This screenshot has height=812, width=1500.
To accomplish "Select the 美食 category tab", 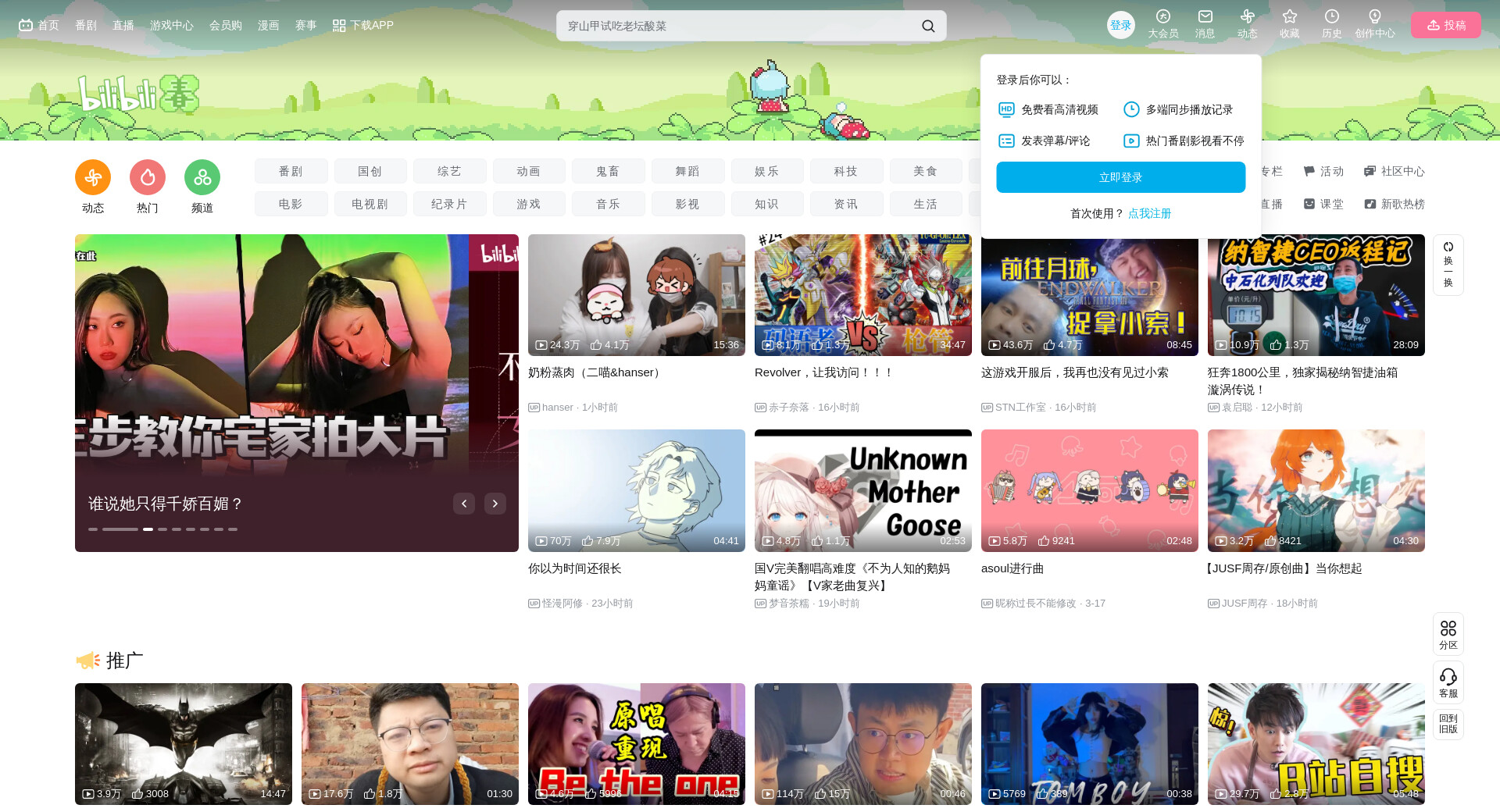I will [x=926, y=171].
